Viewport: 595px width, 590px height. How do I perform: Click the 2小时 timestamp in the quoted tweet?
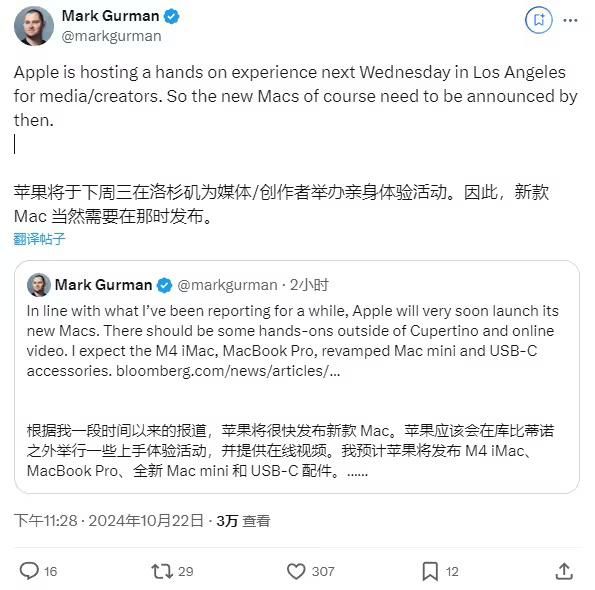[309, 285]
